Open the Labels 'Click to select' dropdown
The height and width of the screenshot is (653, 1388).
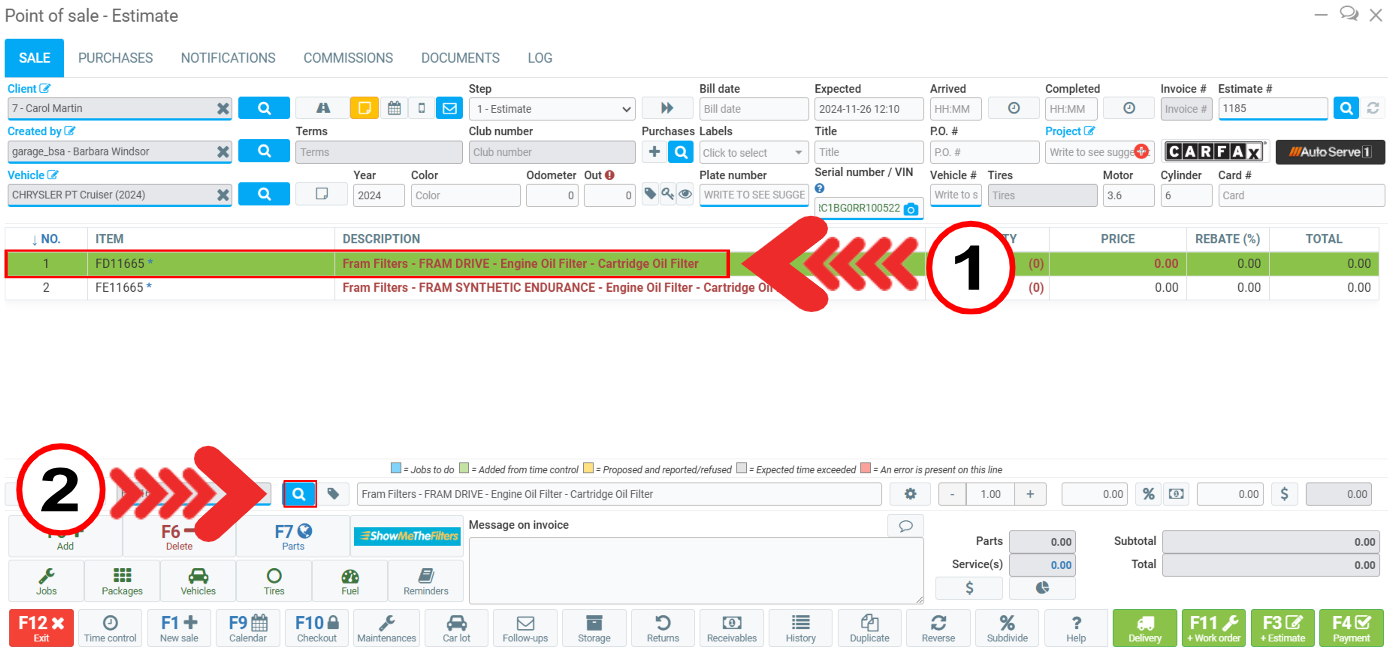[x=753, y=153]
